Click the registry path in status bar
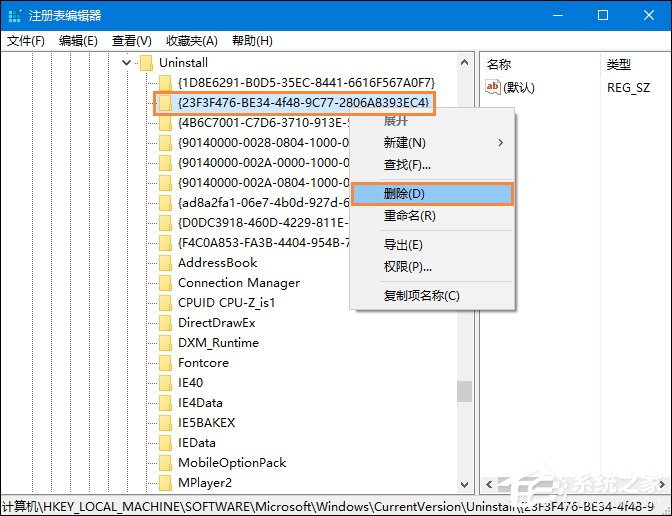The image size is (672, 516). click(x=329, y=506)
